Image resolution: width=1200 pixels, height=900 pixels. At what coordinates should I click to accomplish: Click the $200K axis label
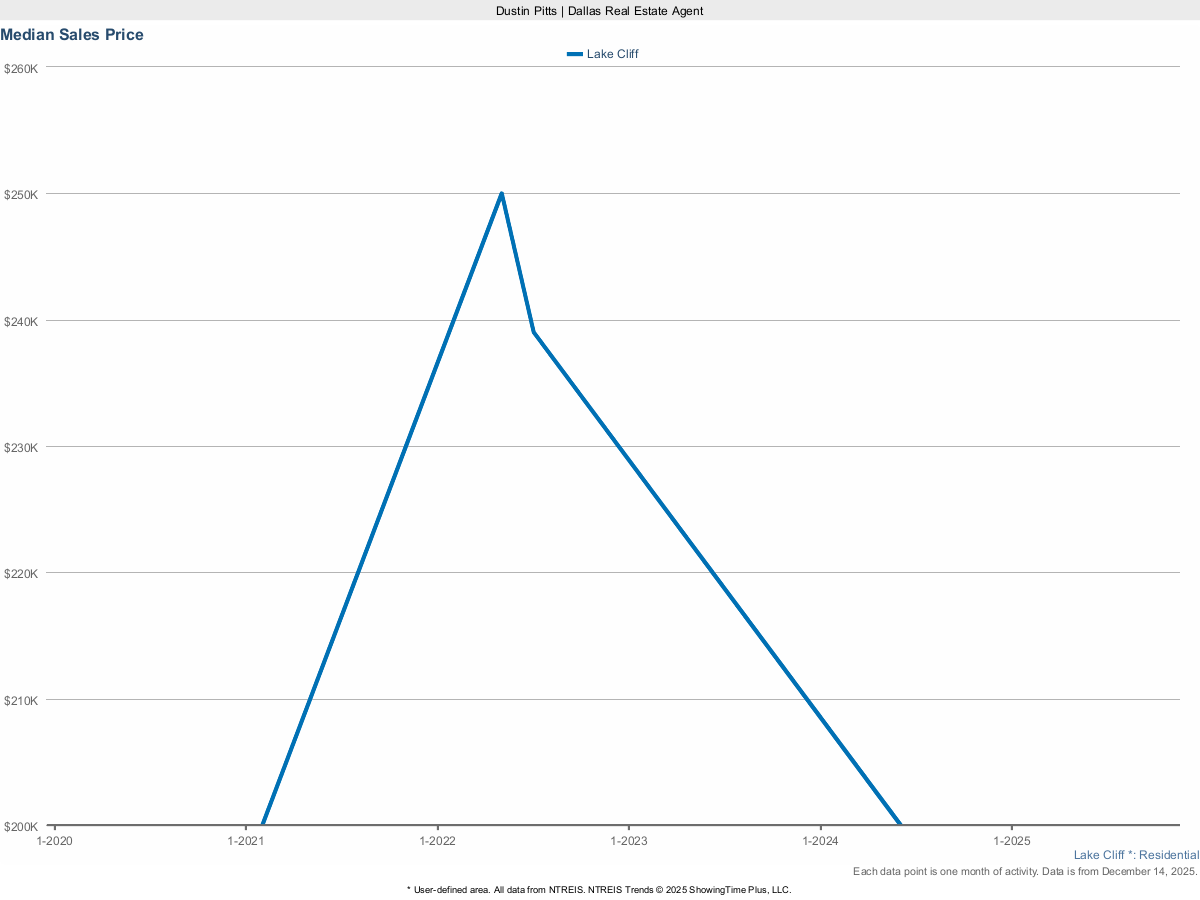pos(22,827)
